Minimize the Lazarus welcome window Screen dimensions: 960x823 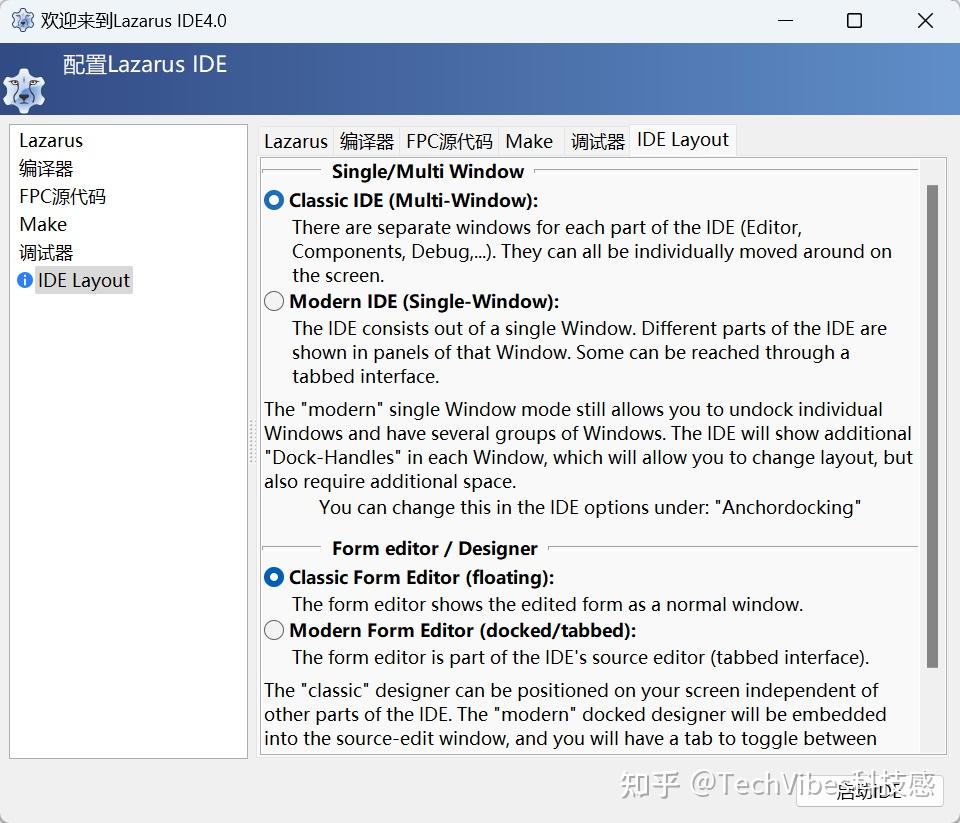[x=786, y=20]
